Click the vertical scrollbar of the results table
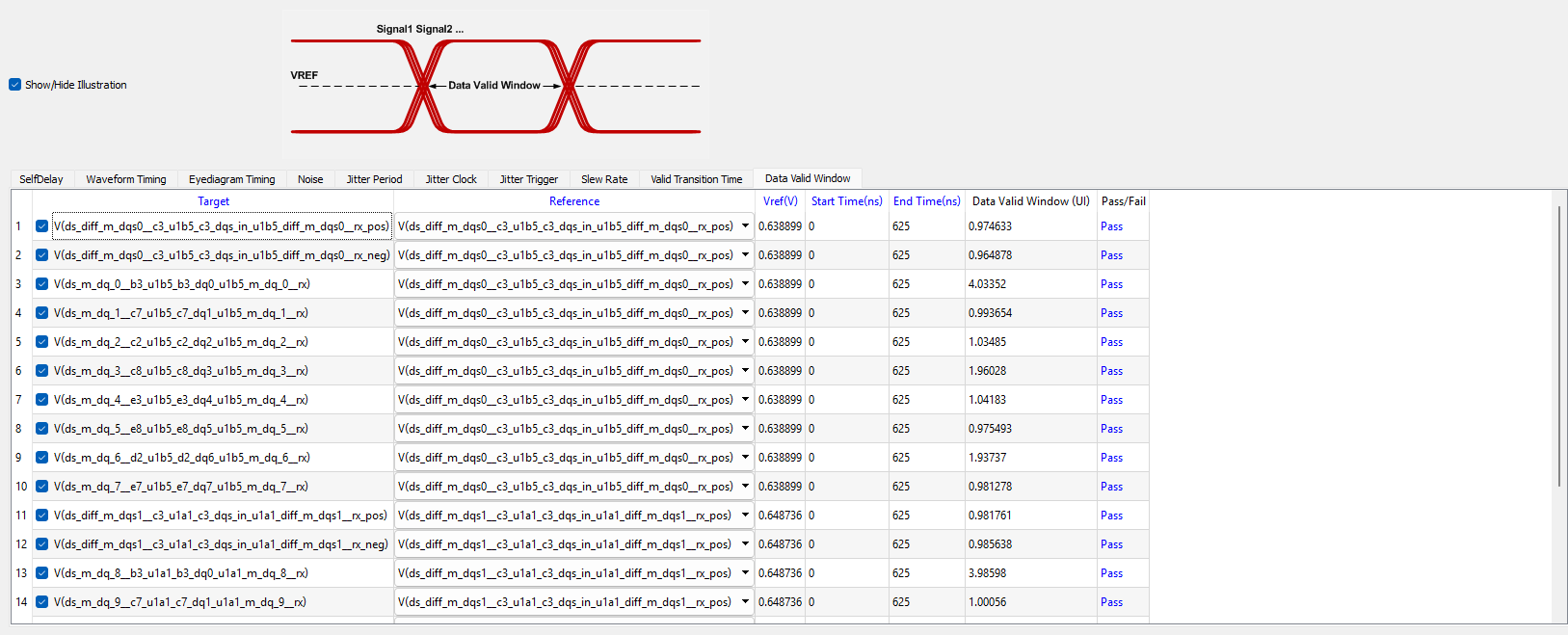1568x635 pixels. tap(1558, 347)
